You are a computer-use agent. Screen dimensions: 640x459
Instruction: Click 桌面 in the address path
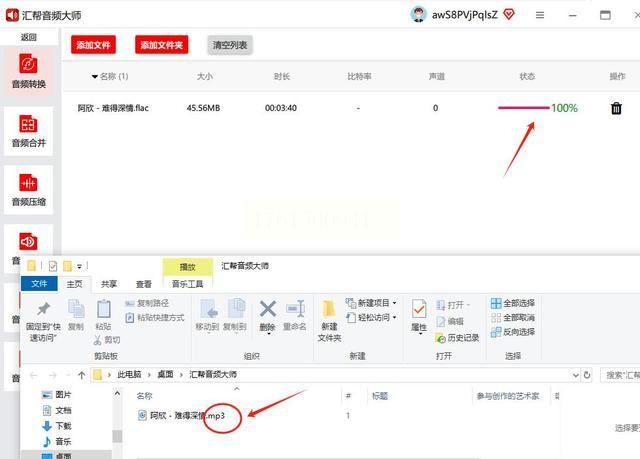(x=165, y=375)
